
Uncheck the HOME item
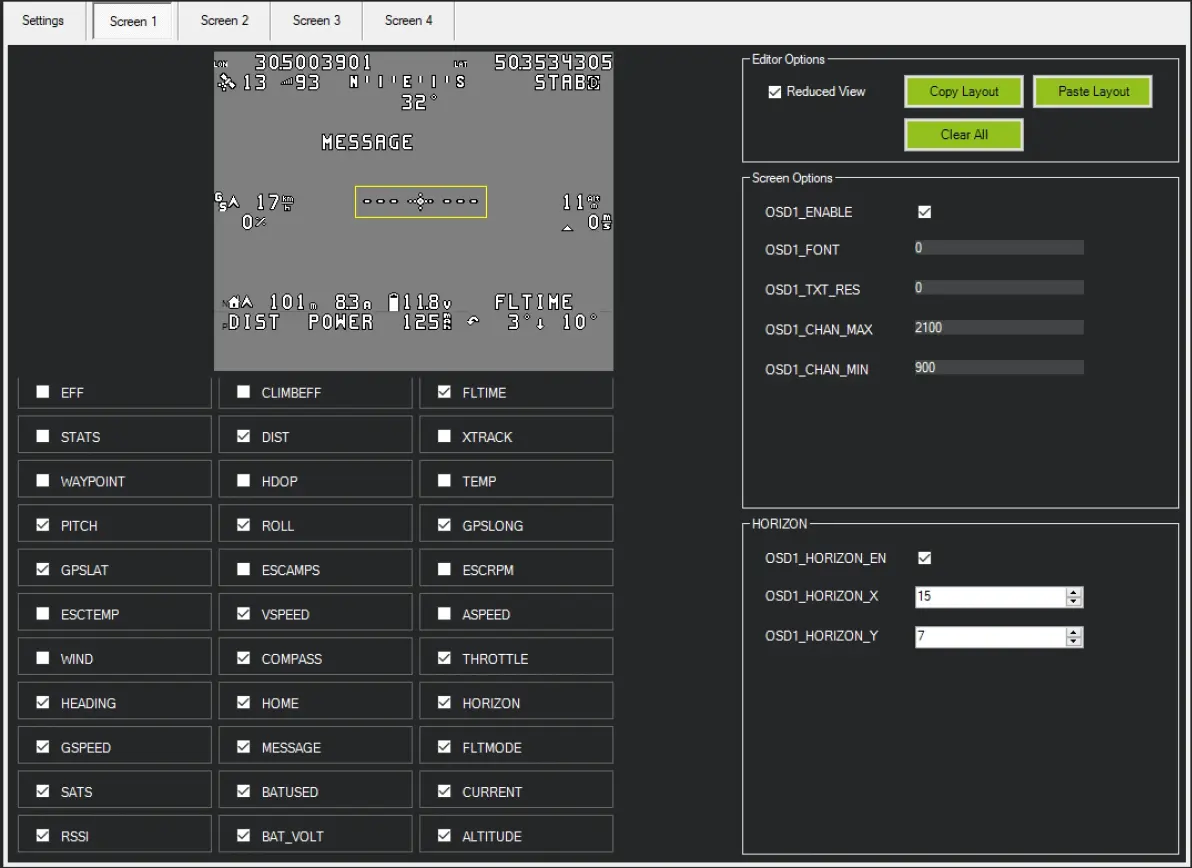(x=243, y=702)
